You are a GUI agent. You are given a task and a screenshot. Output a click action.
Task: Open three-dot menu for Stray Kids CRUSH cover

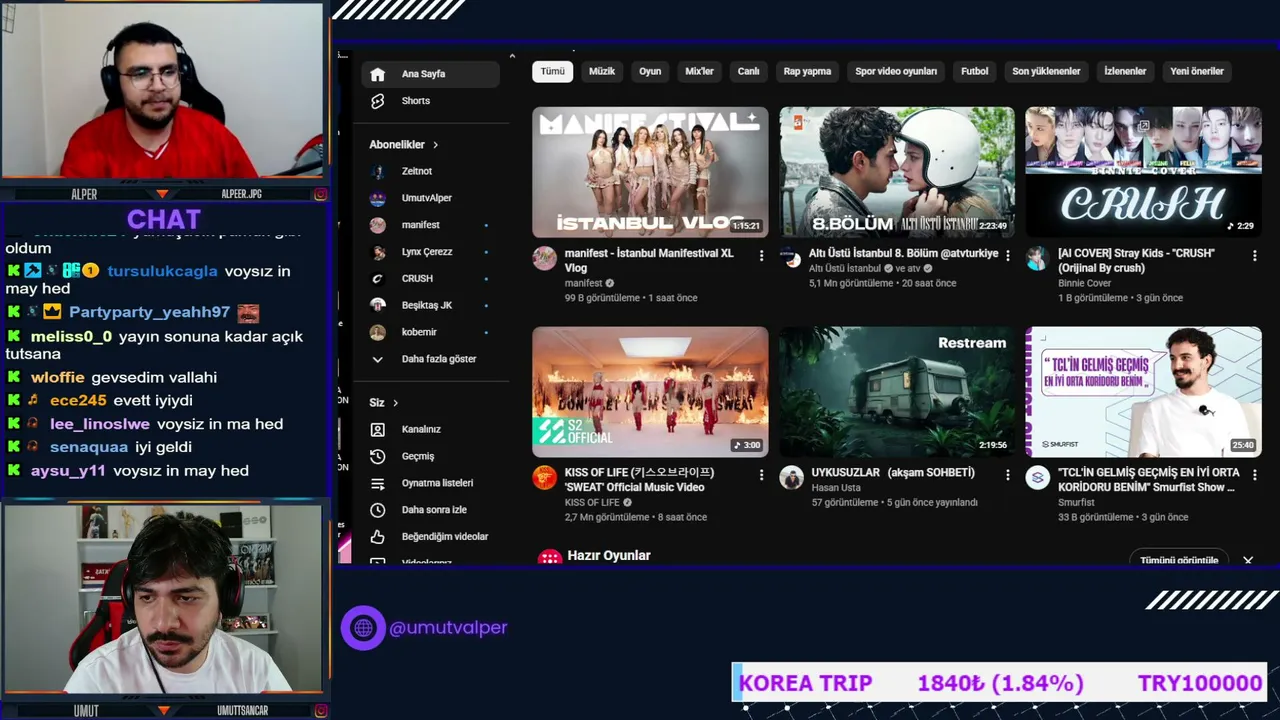(1254, 256)
